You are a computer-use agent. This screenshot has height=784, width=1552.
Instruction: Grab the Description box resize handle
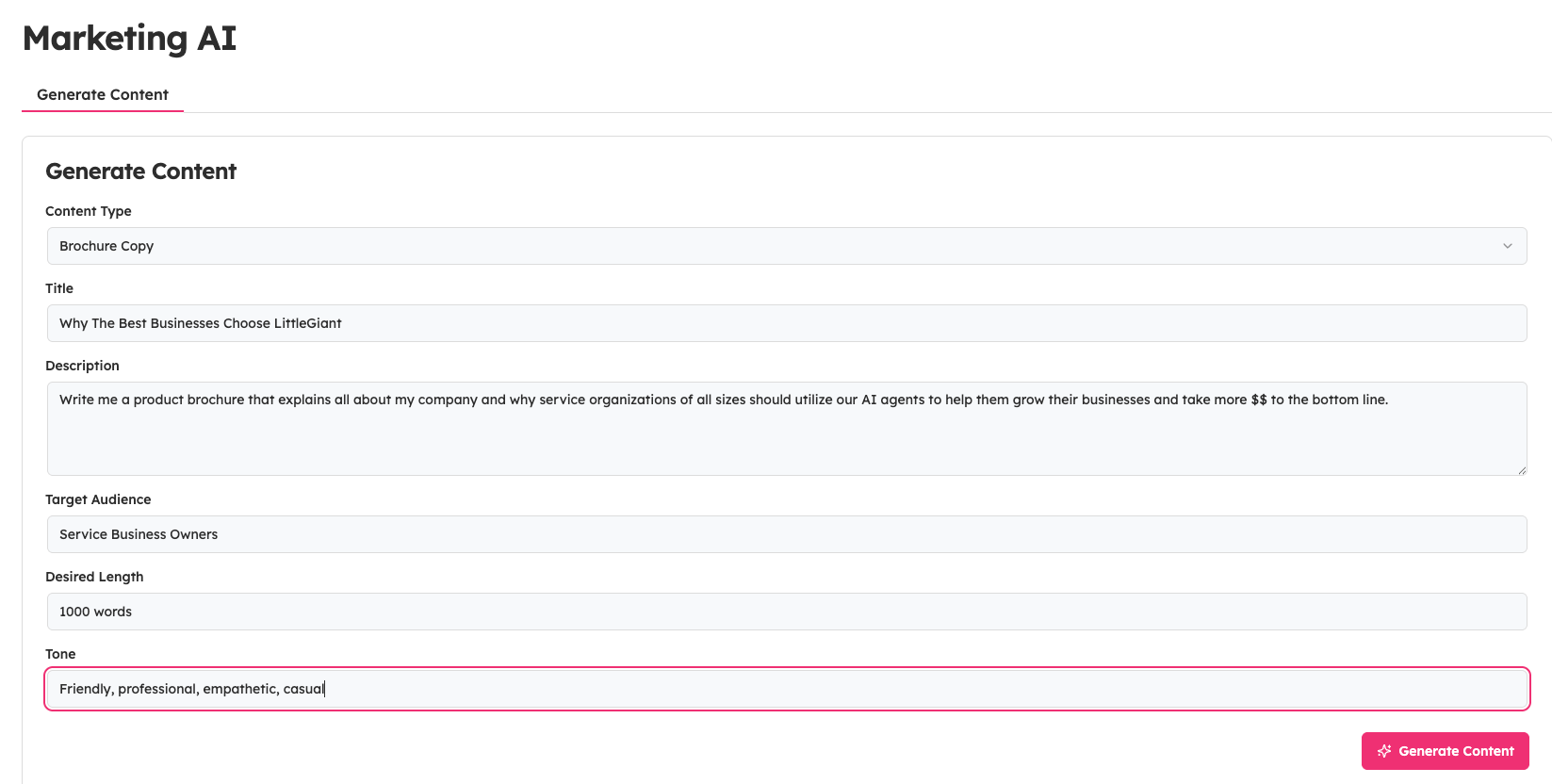[x=1521, y=469]
